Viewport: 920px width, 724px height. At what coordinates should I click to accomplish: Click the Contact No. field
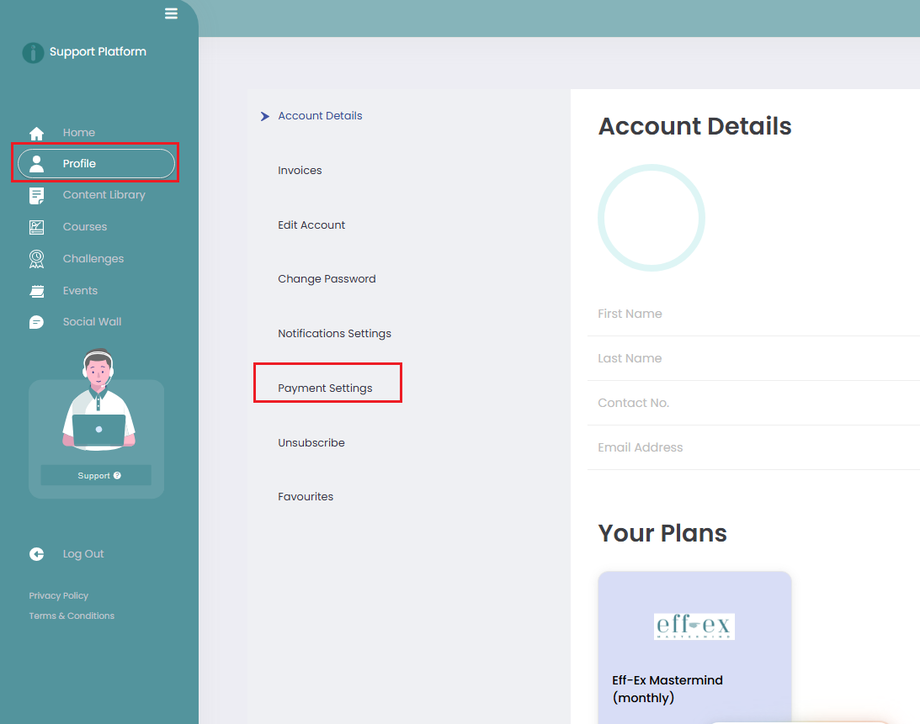point(753,403)
